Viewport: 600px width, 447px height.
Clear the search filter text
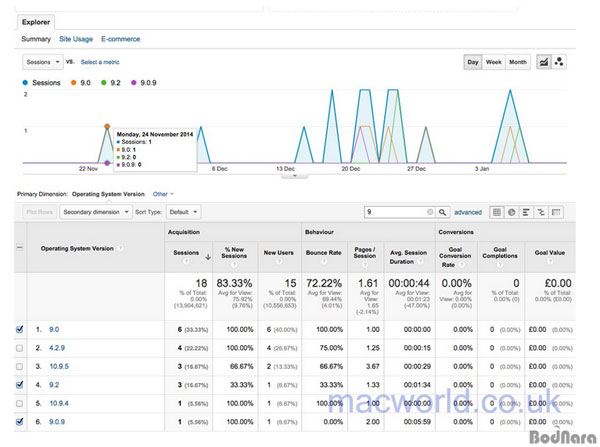pos(430,212)
